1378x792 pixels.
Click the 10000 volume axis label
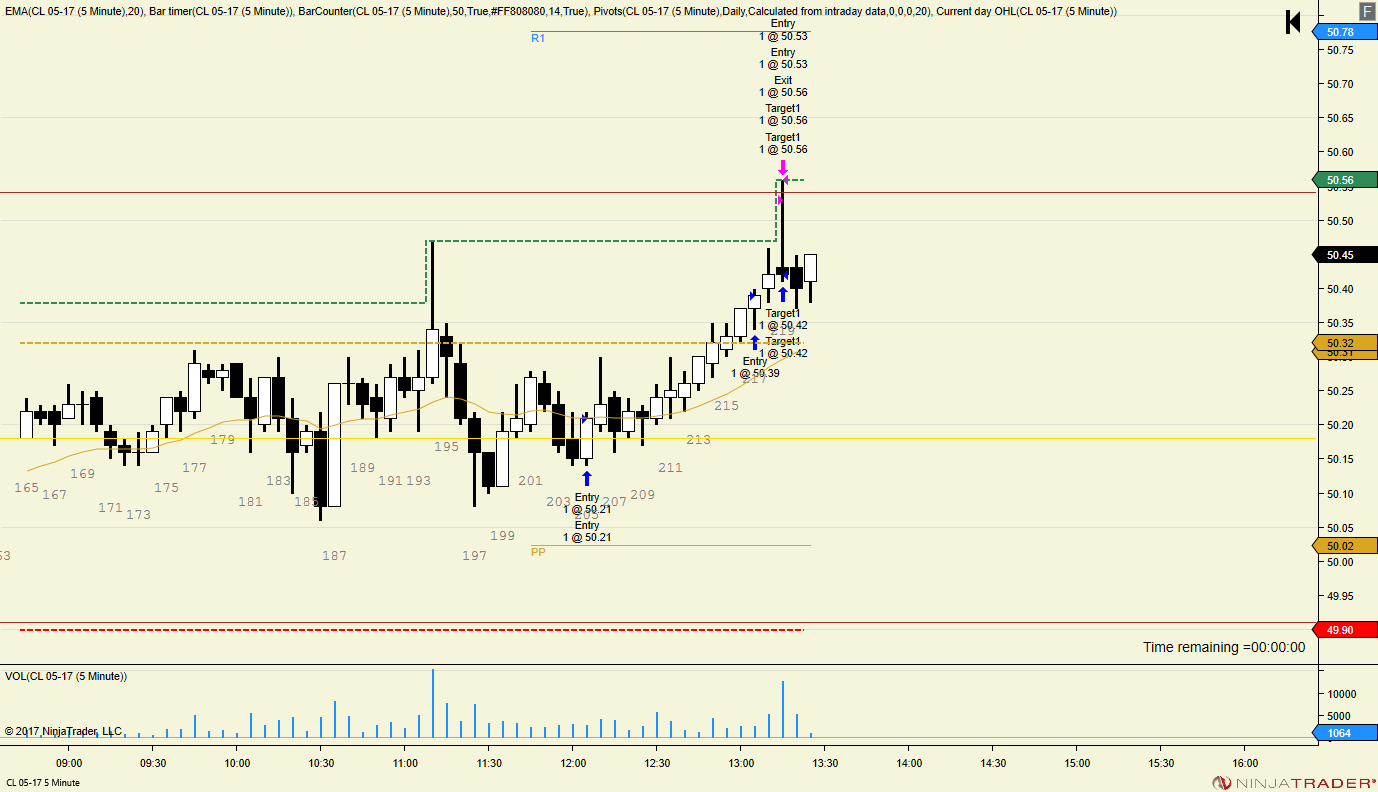point(1341,694)
